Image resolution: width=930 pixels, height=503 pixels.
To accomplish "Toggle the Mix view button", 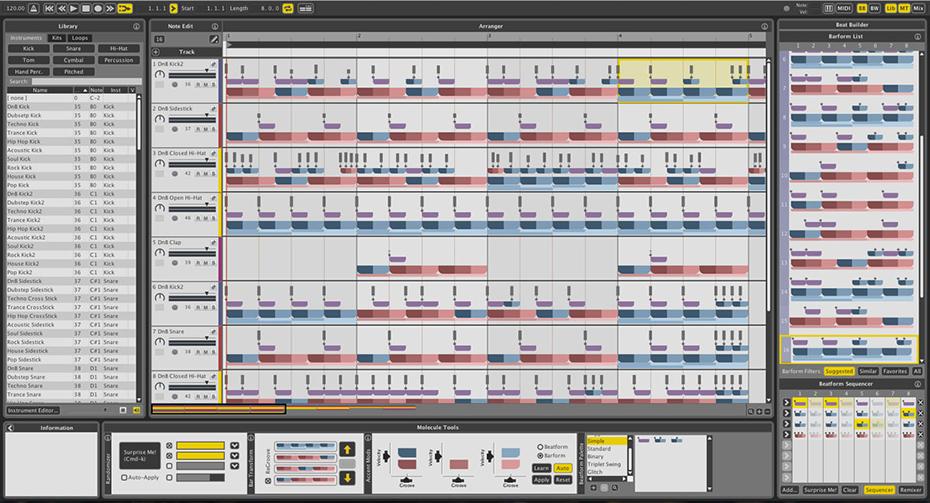I will point(918,8).
